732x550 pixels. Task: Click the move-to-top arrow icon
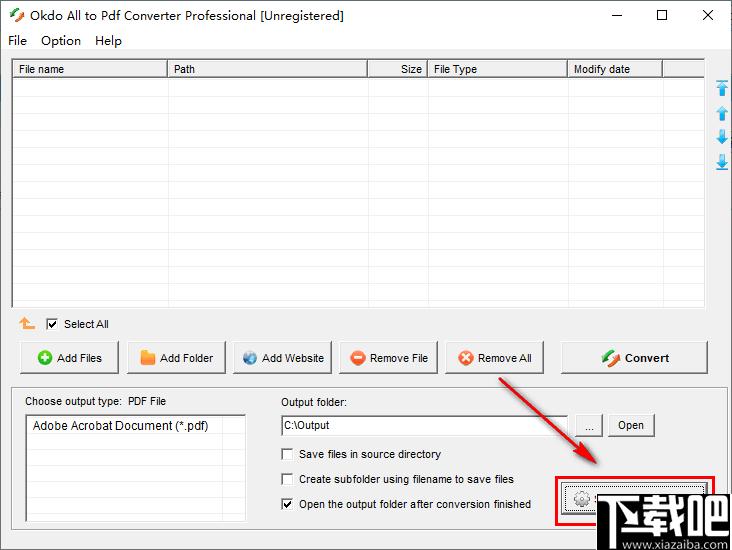tap(722, 88)
